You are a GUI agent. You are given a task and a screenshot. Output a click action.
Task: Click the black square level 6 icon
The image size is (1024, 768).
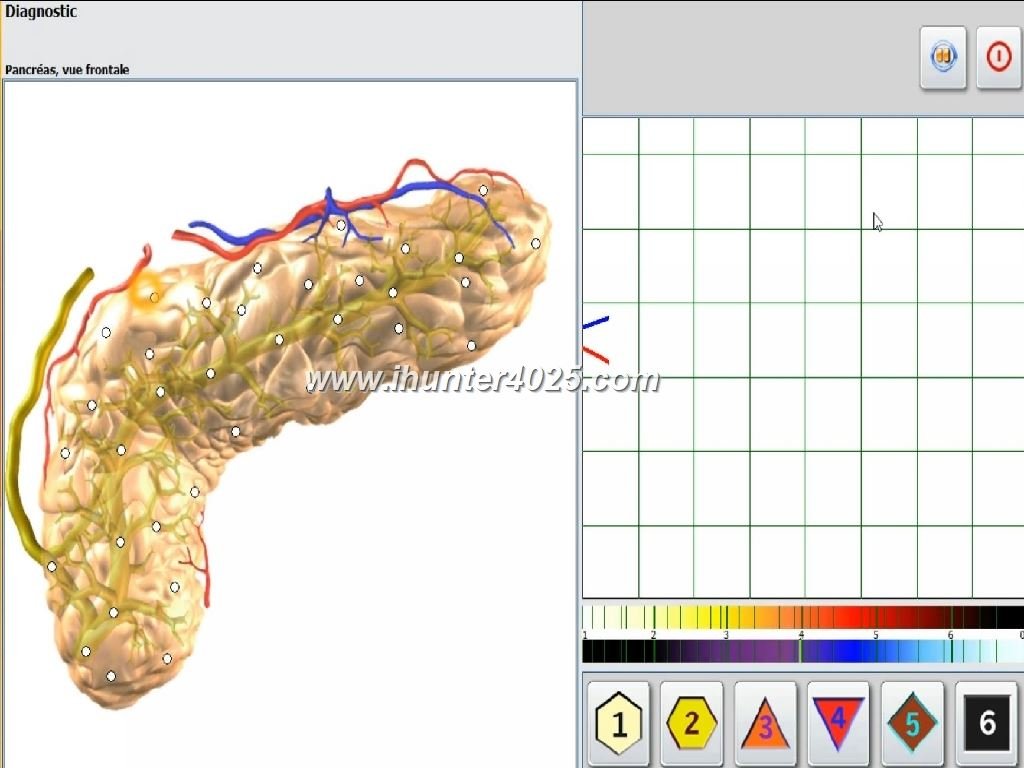[986, 723]
